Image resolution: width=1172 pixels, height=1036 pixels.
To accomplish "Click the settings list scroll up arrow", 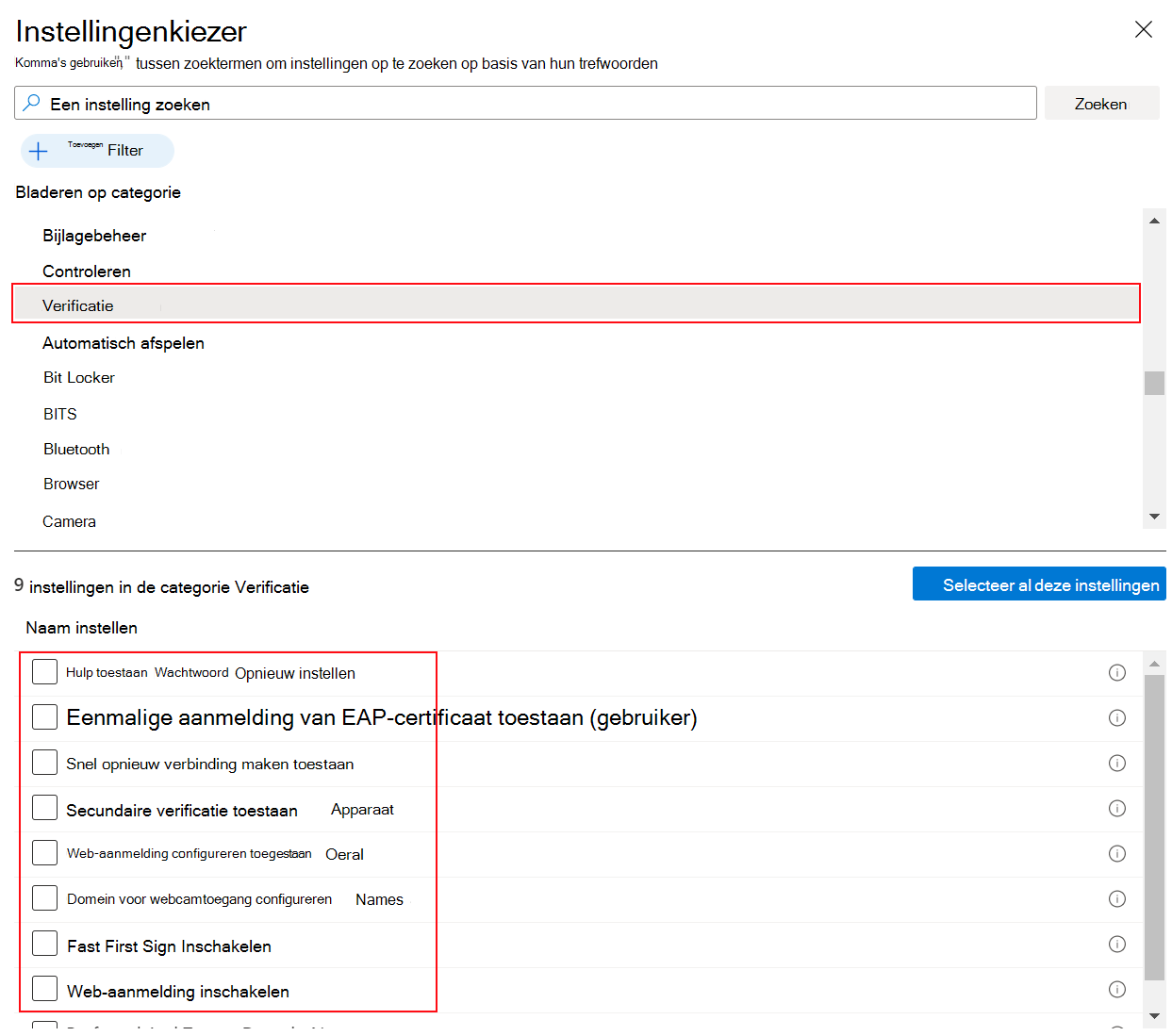I will coord(1154,664).
